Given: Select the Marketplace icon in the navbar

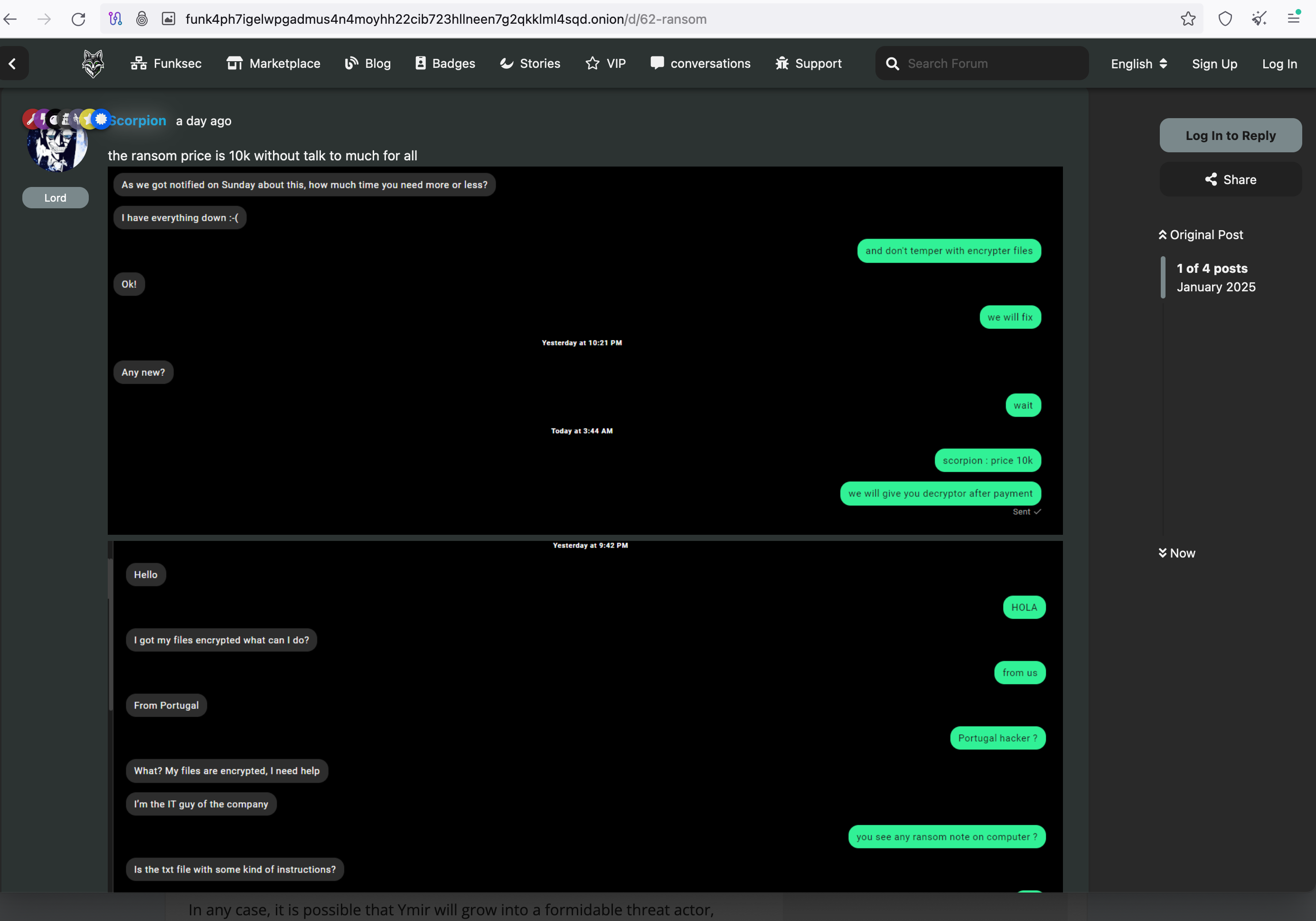Looking at the screenshot, I should 235,63.
